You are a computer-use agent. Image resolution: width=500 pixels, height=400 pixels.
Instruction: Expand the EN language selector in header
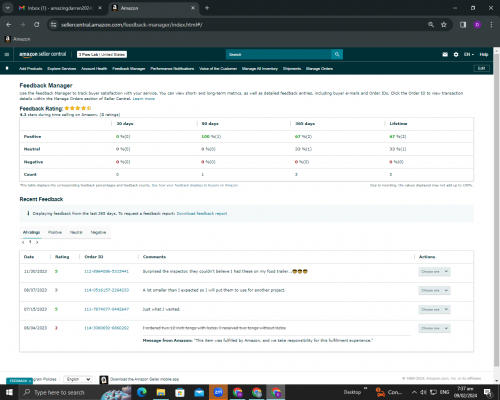pos(469,54)
